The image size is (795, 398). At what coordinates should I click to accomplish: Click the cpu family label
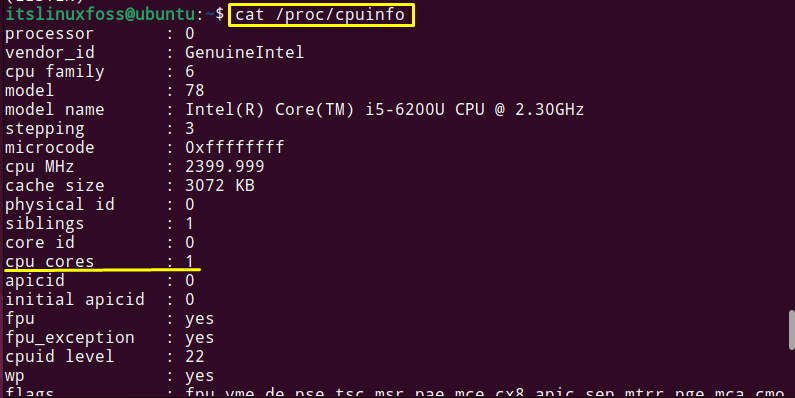[54, 71]
